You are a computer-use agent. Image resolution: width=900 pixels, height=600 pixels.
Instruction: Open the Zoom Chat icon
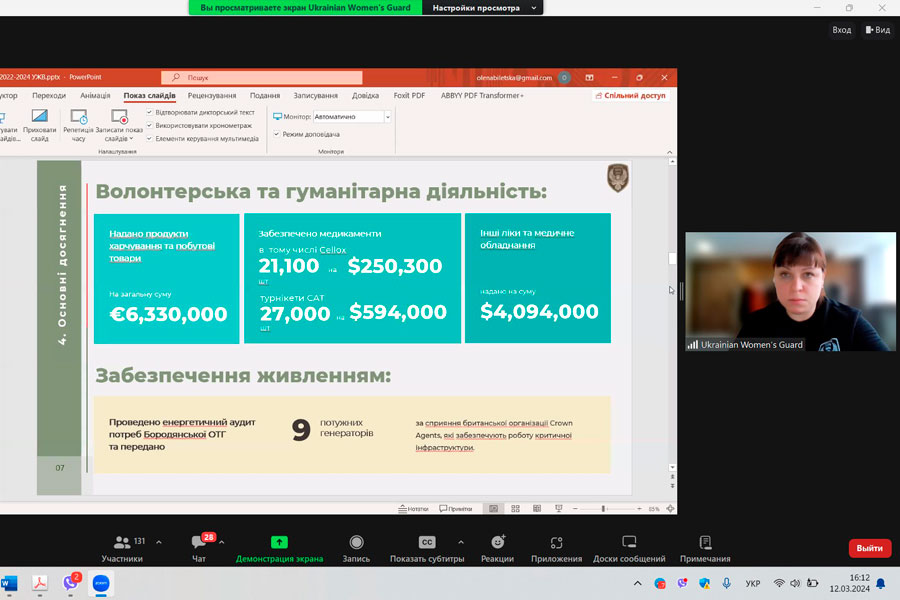click(199, 541)
